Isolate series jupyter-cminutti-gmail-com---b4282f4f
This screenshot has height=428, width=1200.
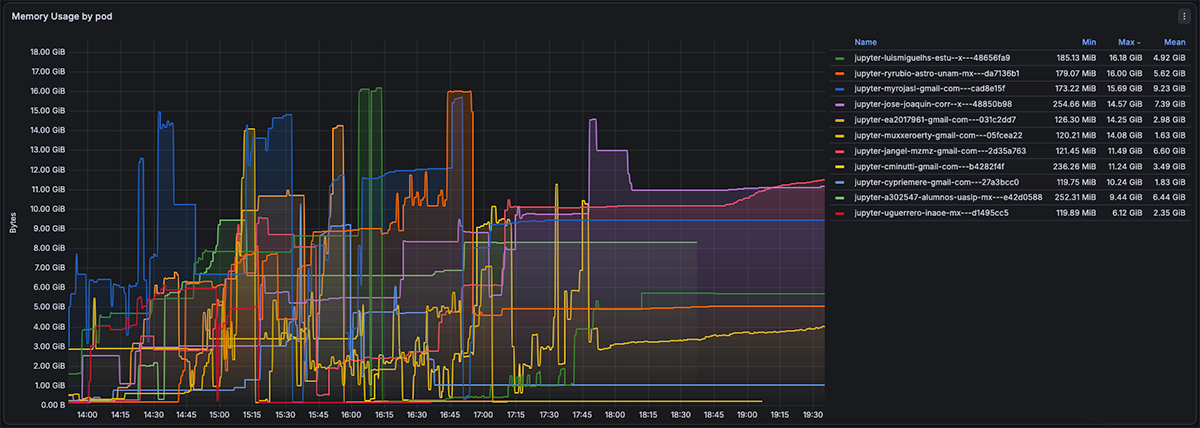click(x=930, y=166)
